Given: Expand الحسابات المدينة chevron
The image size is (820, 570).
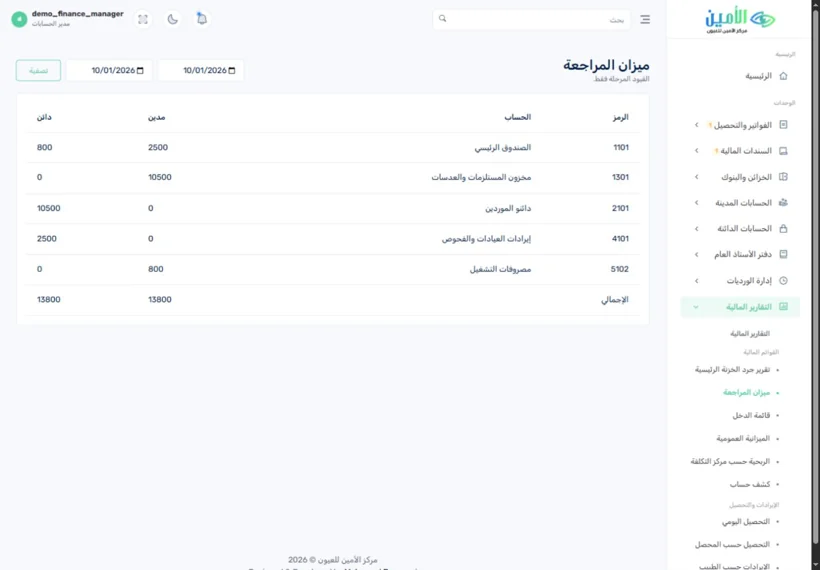Looking at the screenshot, I should 696,202.
